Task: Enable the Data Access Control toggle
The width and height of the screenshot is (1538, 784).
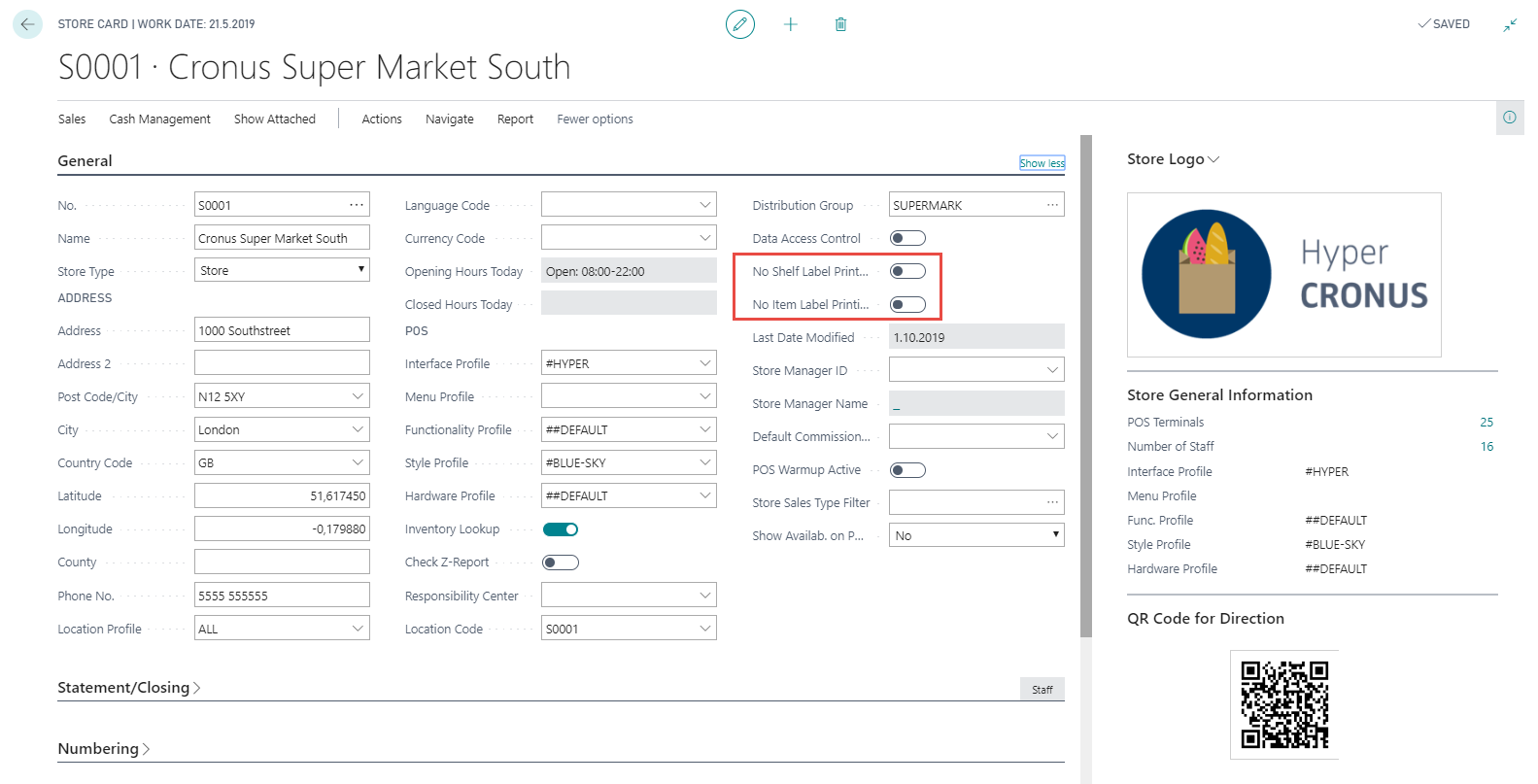Action: pos(907,238)
